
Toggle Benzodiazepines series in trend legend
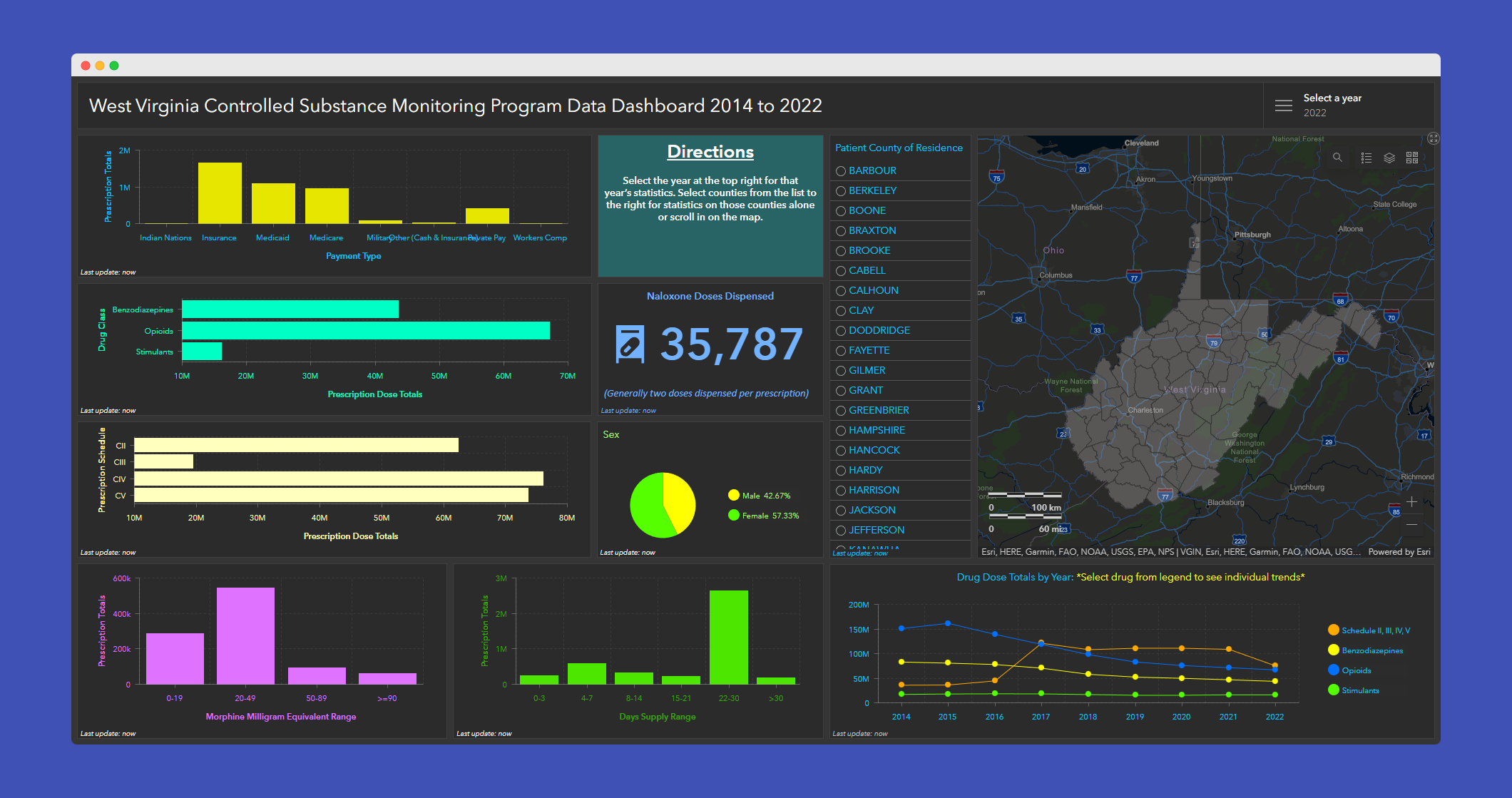(1371, 650)
